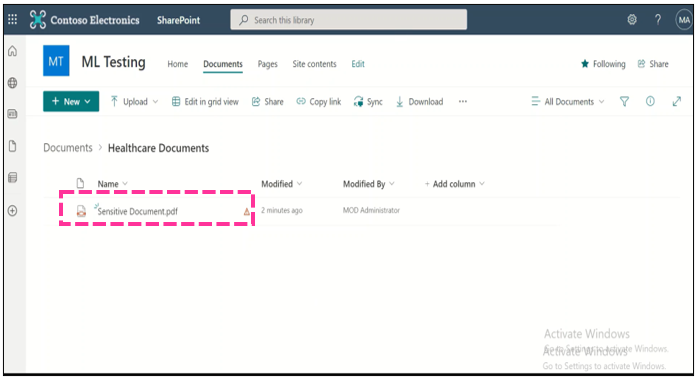This screenshot has height=379, width=697.
Task: Go to the Pages nav tab
Action: click(268, 64)
